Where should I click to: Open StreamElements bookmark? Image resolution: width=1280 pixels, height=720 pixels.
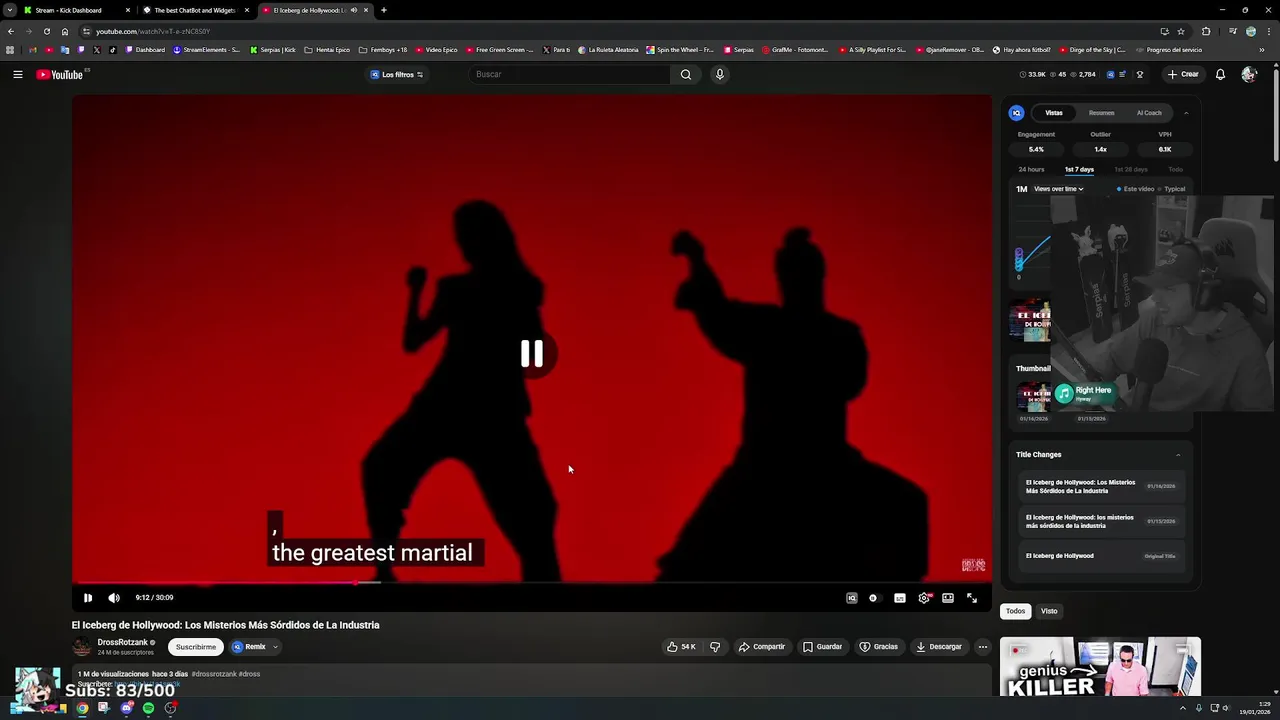coord(207,49)
